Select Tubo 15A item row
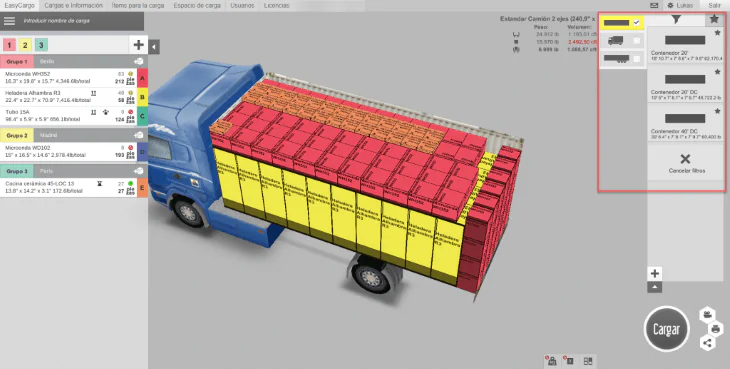 [68, 116]
